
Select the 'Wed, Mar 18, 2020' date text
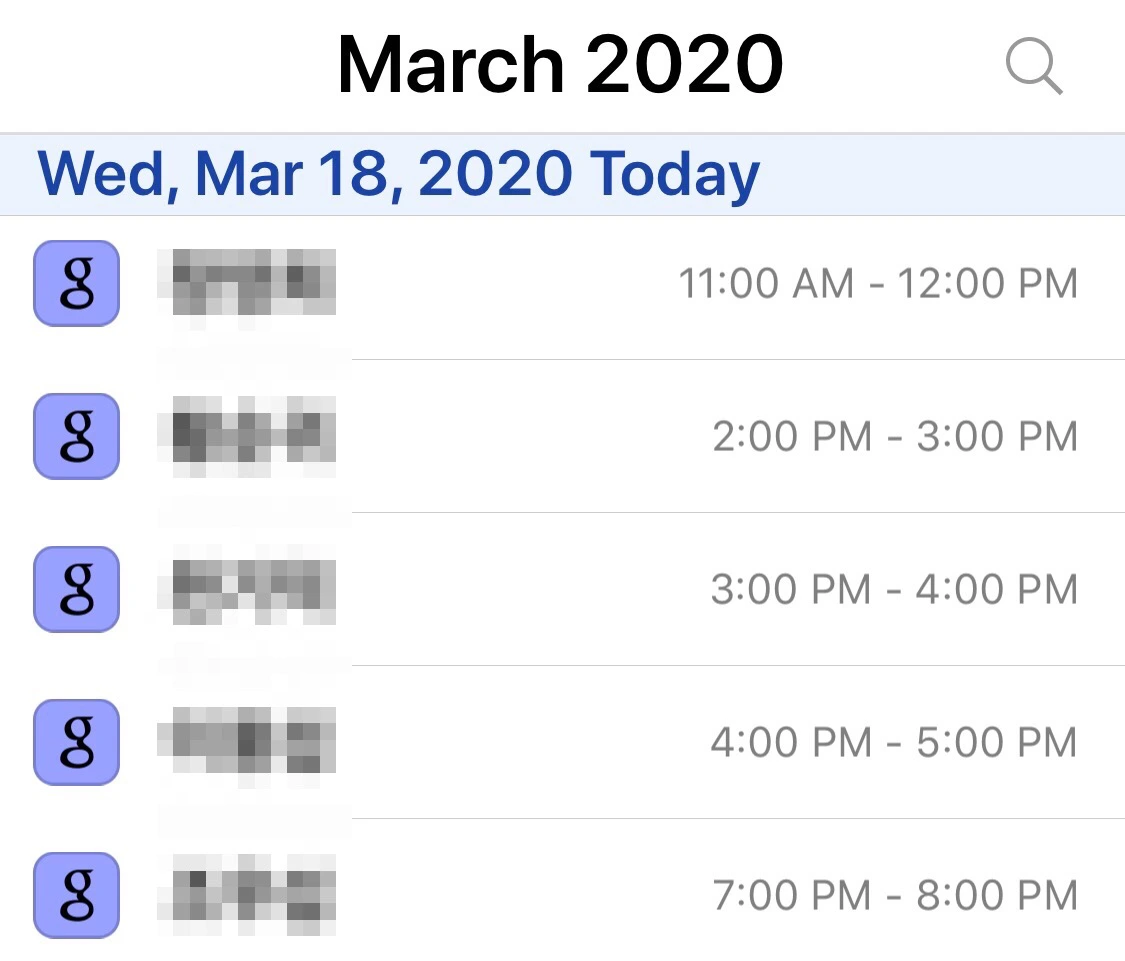304,174
